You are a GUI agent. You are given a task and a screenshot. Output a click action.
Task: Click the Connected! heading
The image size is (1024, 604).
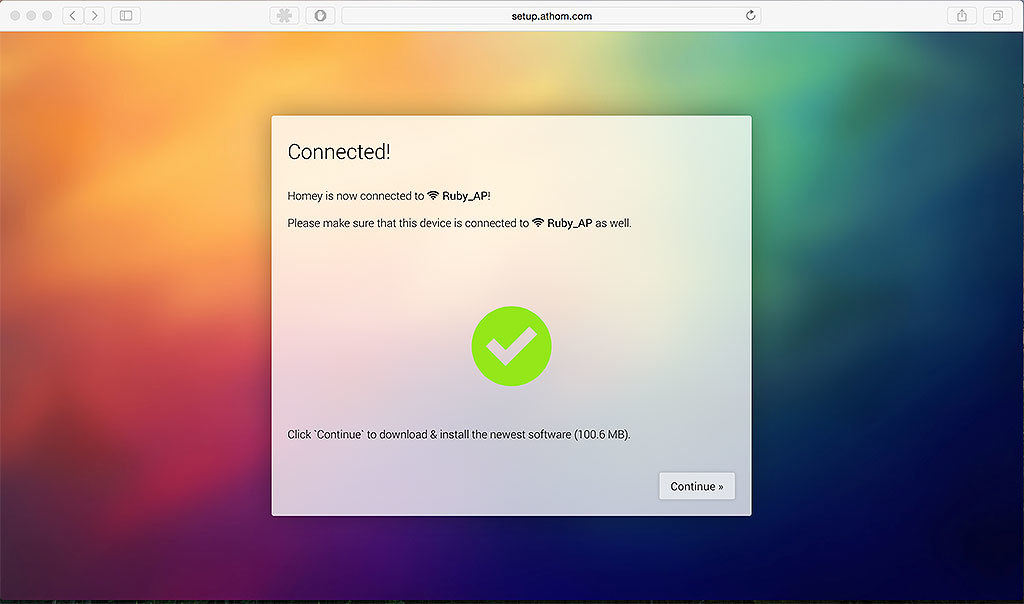click(339, 151)
